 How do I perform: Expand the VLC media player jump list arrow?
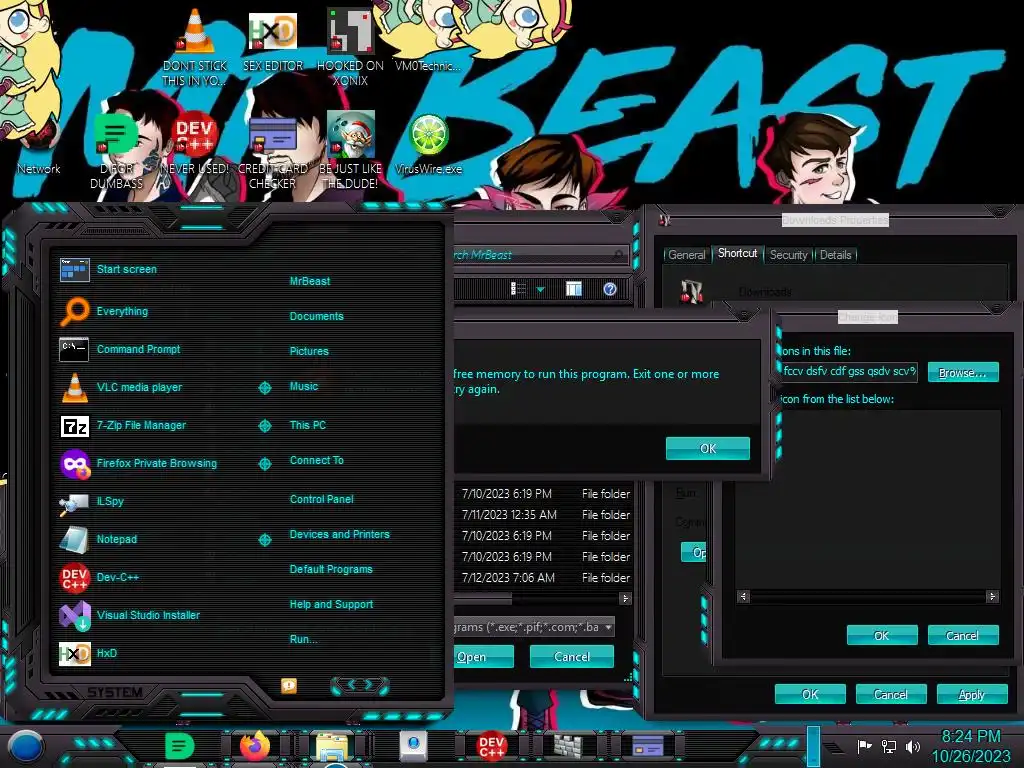point(264,388)
